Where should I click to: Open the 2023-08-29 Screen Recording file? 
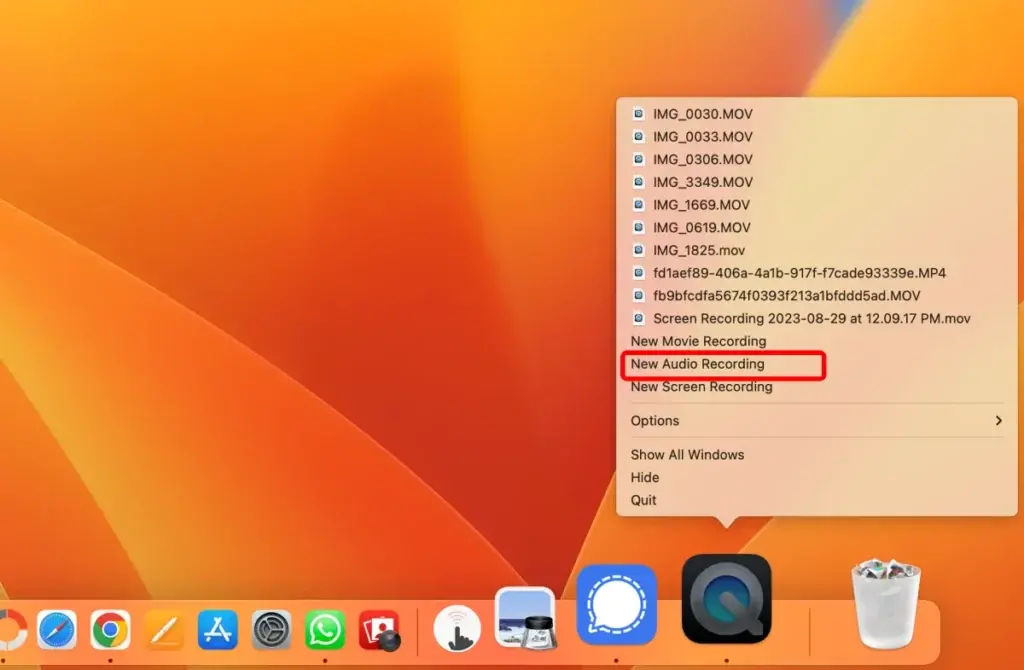coord(811,318)
